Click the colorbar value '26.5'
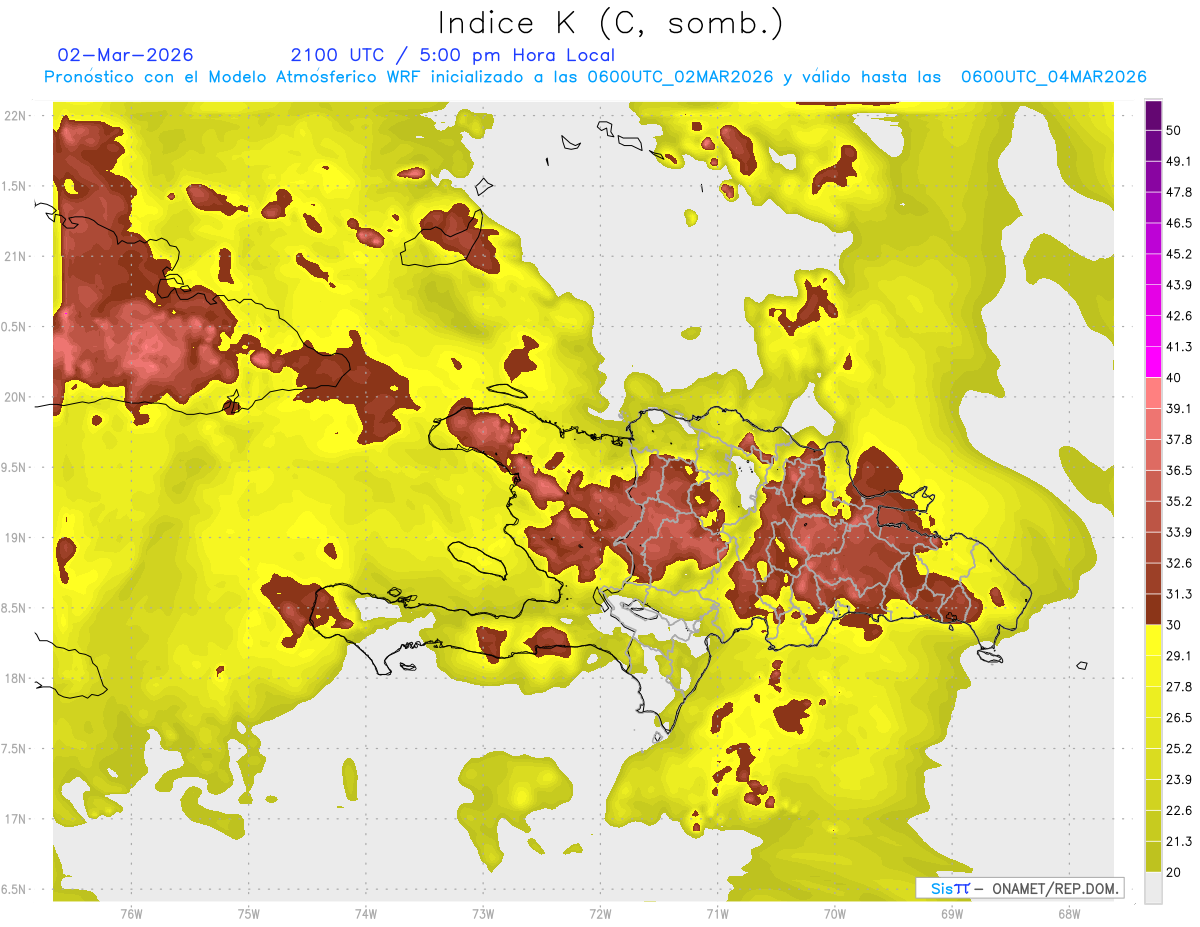This screenshot has height=927, width=1200. (1178, 718)
